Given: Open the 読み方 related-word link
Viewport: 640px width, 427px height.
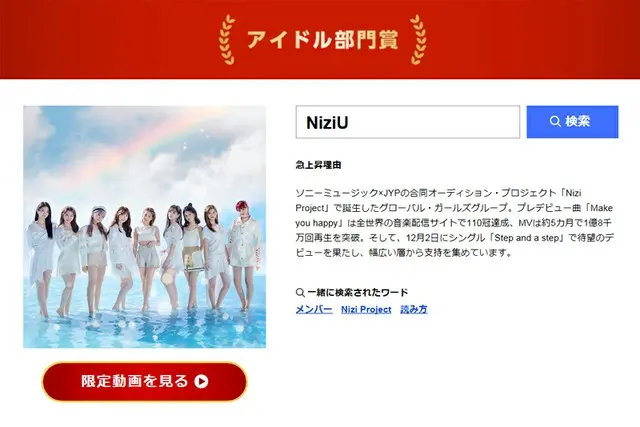Looking at the screenshot, I should point(413,309).
